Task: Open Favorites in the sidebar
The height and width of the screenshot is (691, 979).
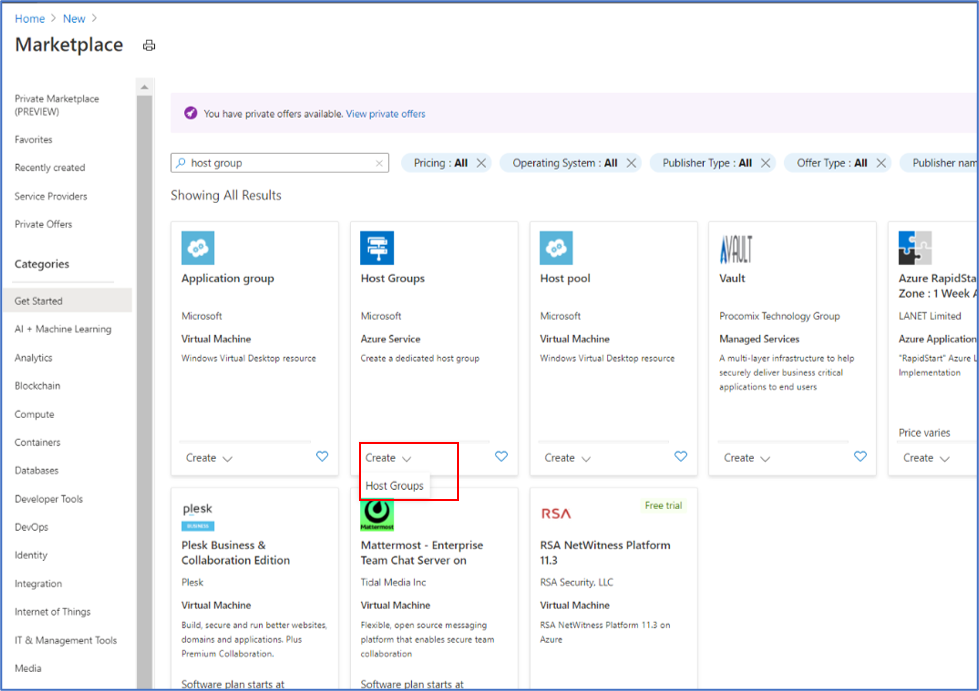Action: (34, 140)
